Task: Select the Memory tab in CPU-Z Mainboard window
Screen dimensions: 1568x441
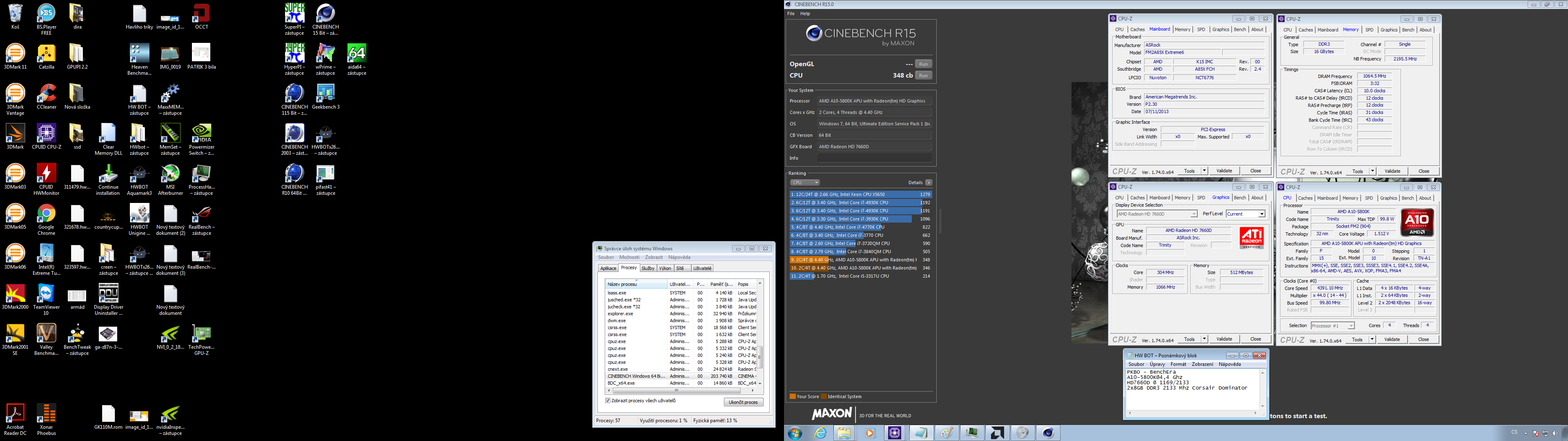Action: click(1182, 29)
